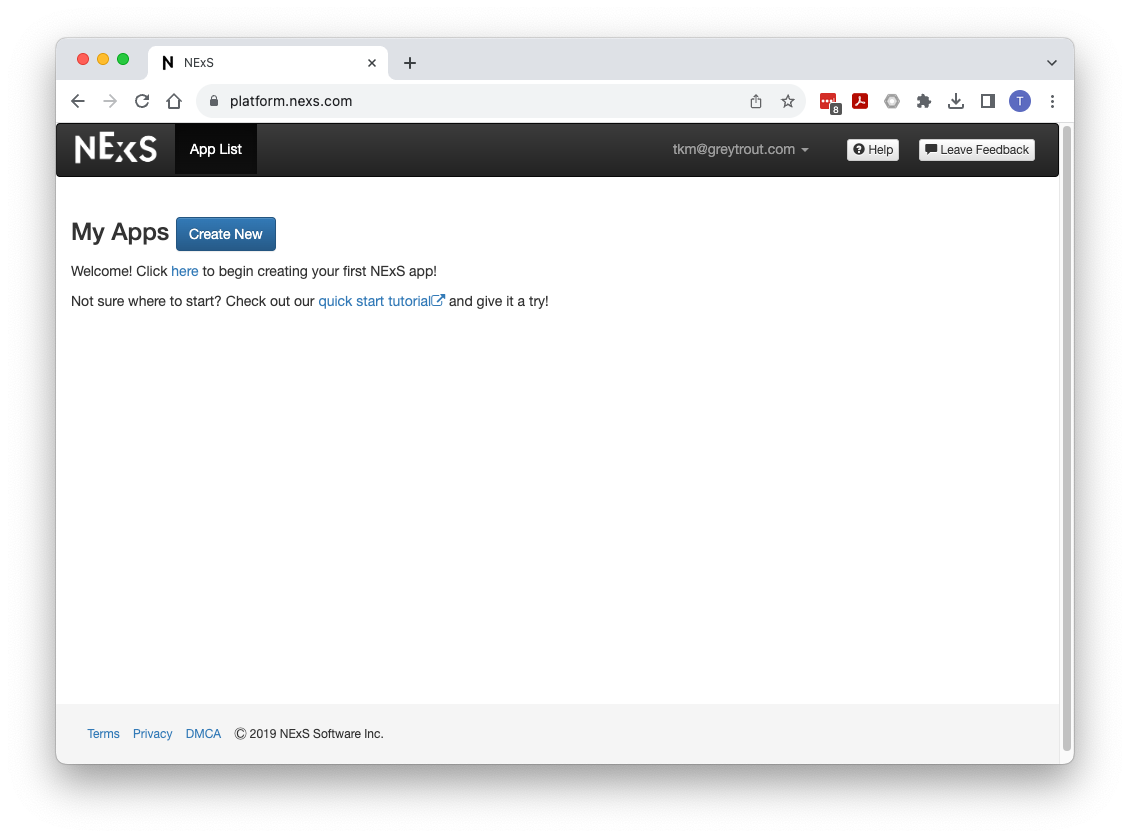Show browser downloads
The image size is (1130, 838).
(956, 101)
